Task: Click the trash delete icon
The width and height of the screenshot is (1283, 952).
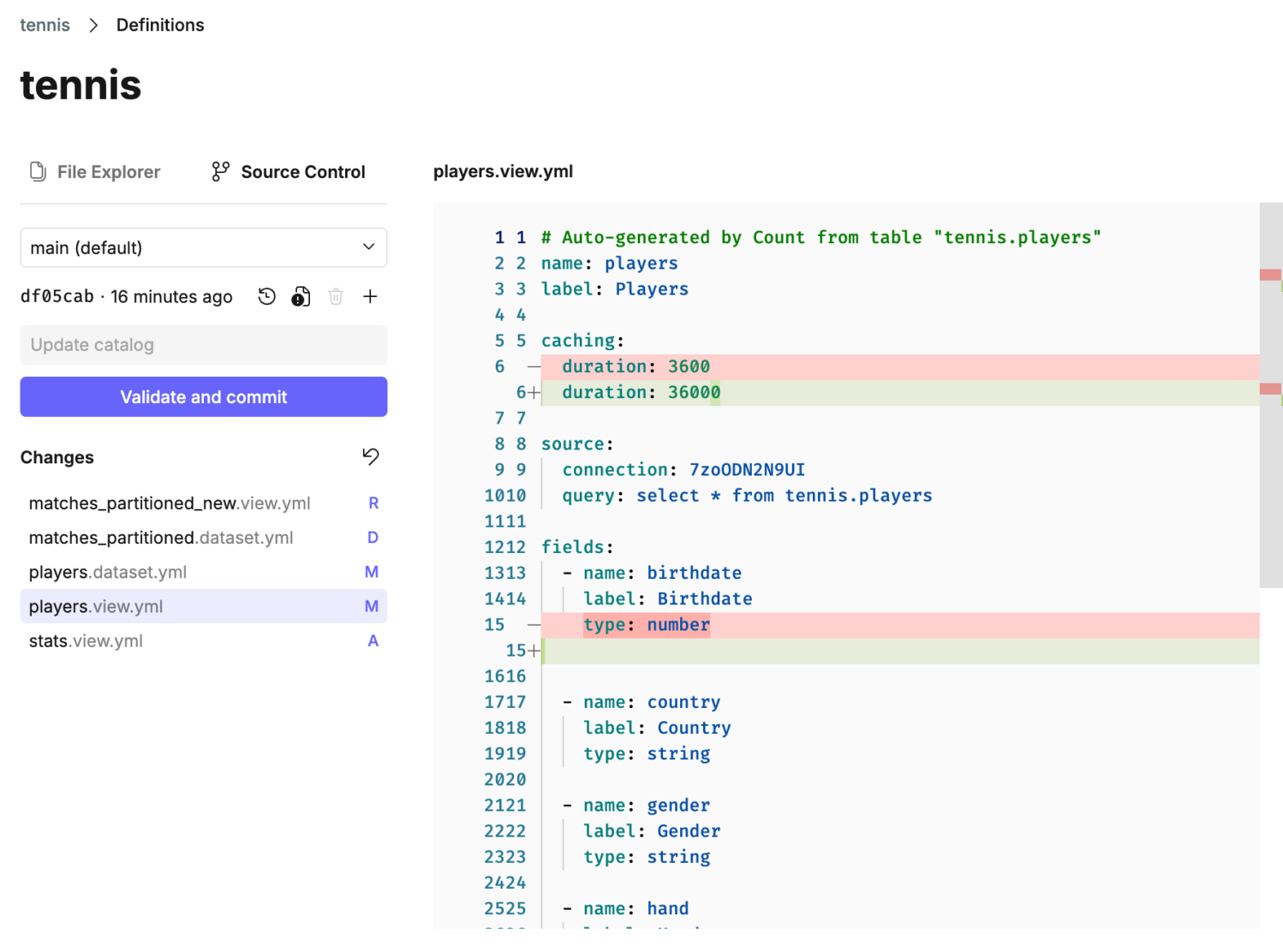Action: coord(336,296)
